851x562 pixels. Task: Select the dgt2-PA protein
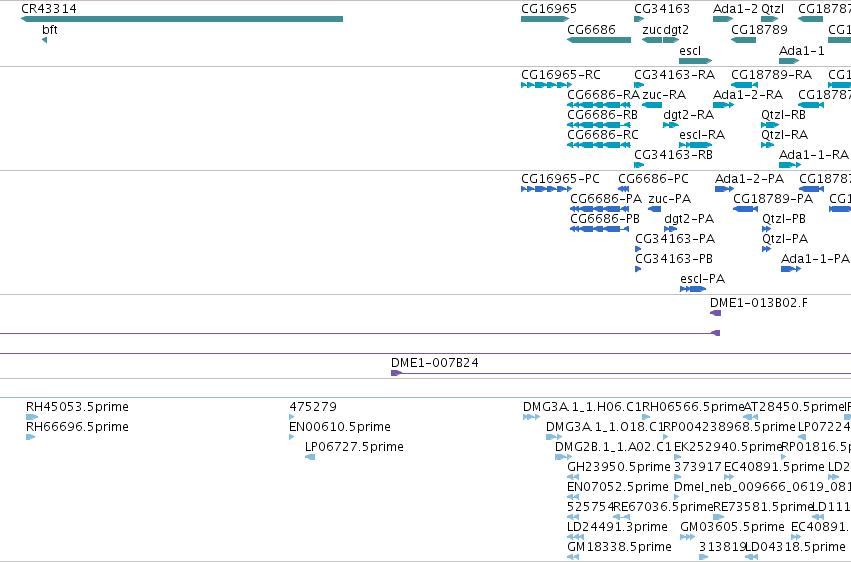point(689,219)
